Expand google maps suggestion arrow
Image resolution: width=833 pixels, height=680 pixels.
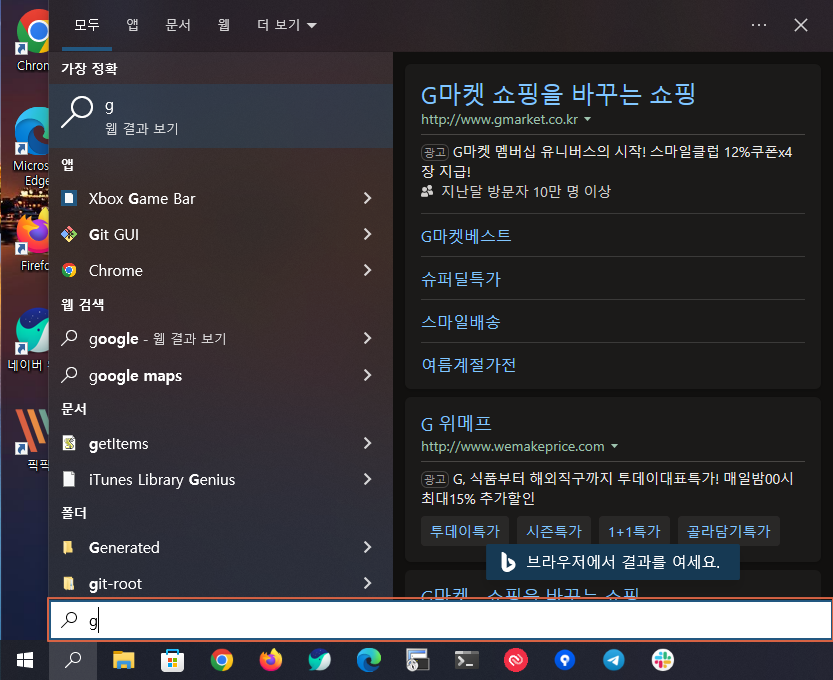pyautogui.click(x=368, y=376)
